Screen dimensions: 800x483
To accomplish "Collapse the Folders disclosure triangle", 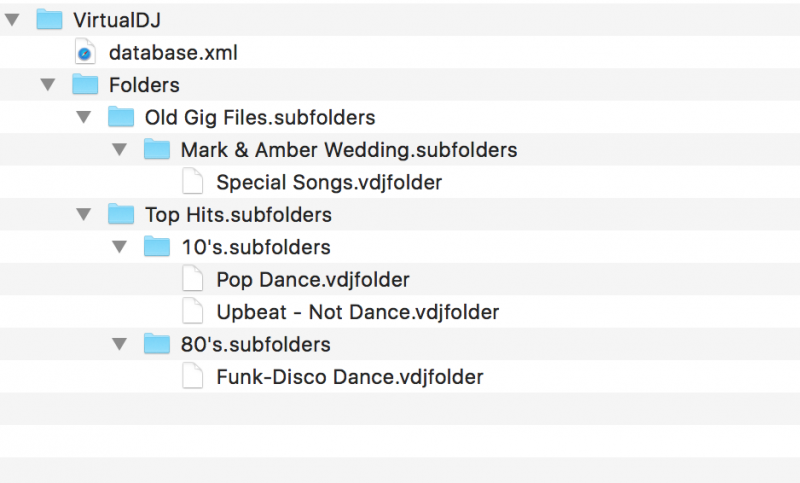I will 48,85.
